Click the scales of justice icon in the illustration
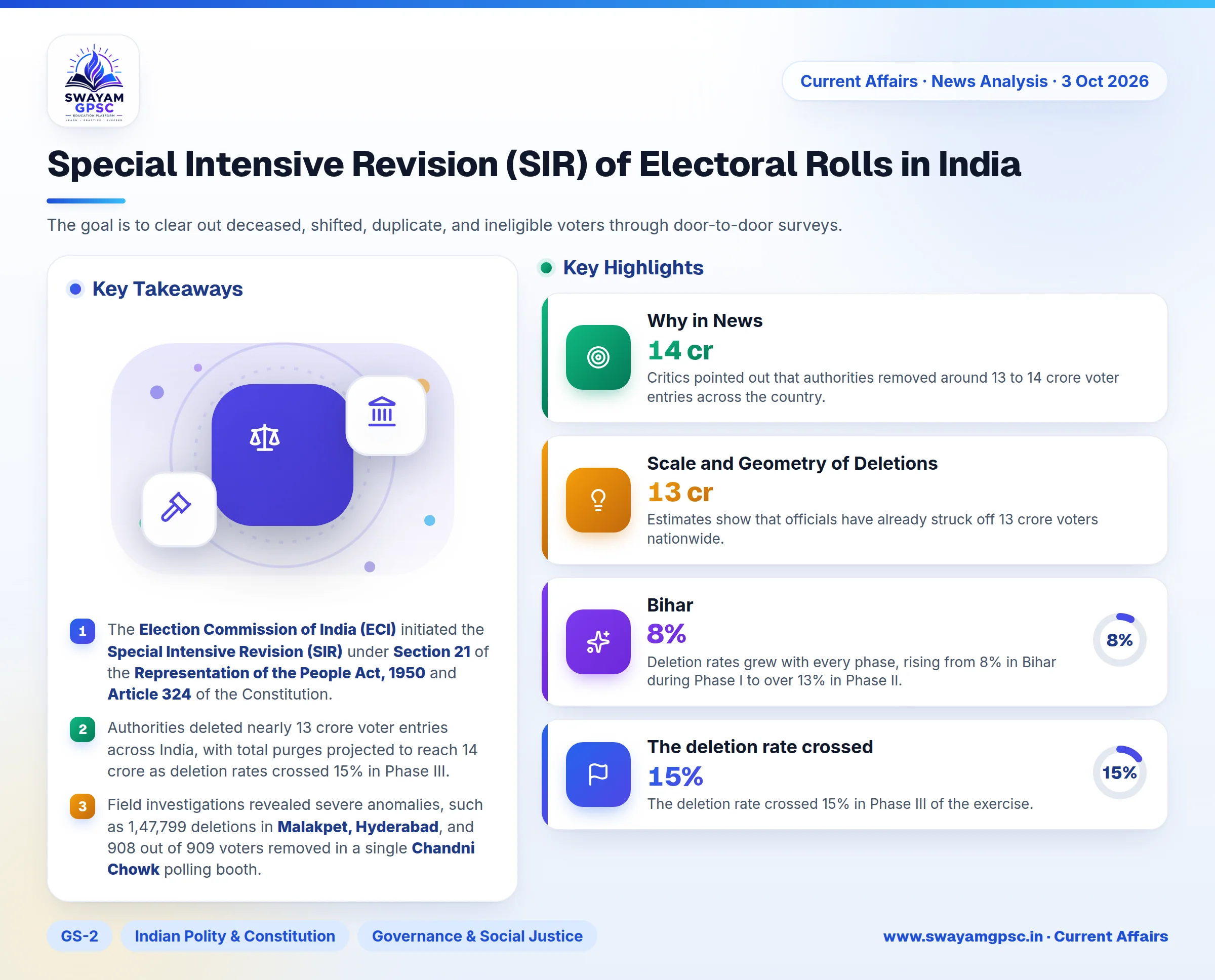Image resolution: width=1215 pixels, height=980 pixels. [x=265, y=437]
